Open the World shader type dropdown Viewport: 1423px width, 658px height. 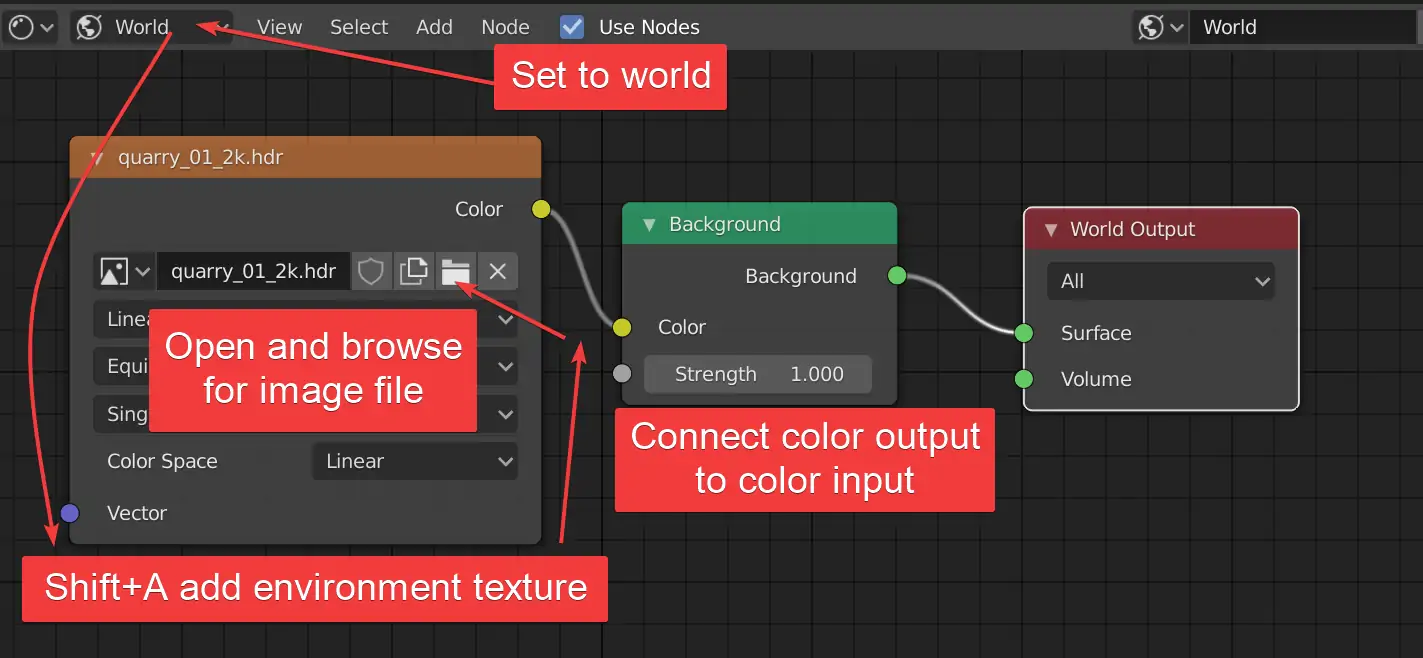(151, 27)
